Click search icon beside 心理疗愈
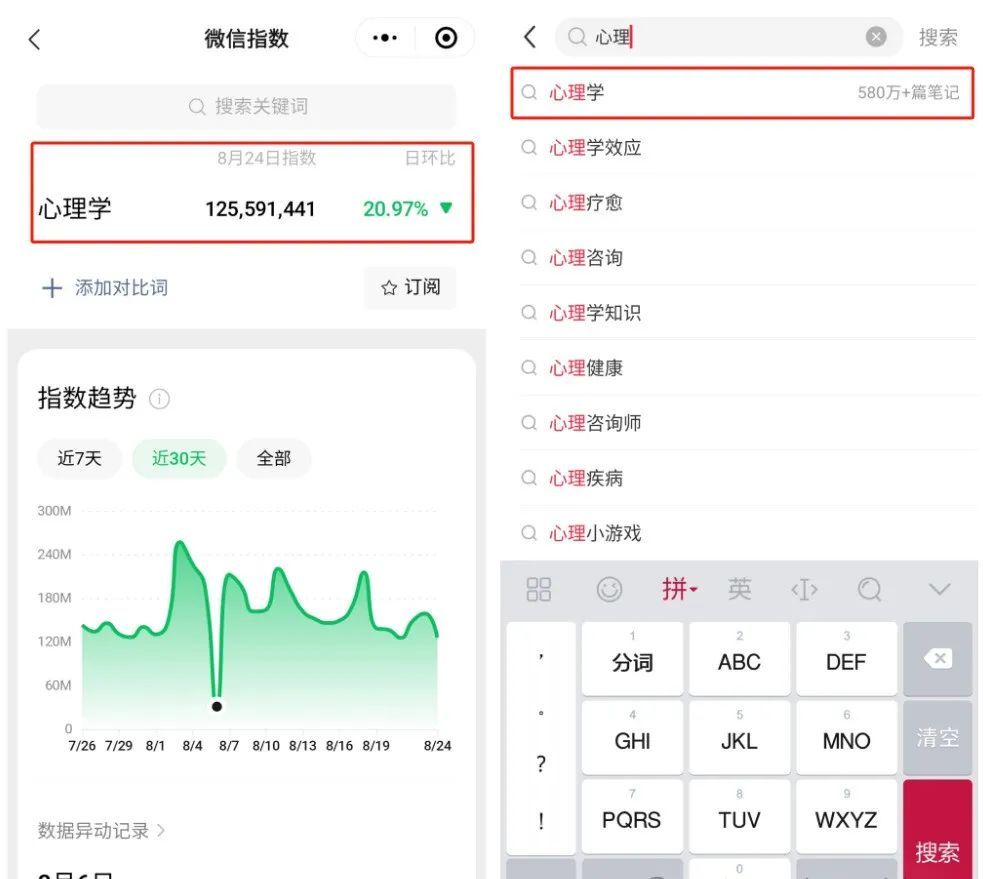The width and height of the screenshot is (983, 879). pyautogui.click(x=530, y=203)
